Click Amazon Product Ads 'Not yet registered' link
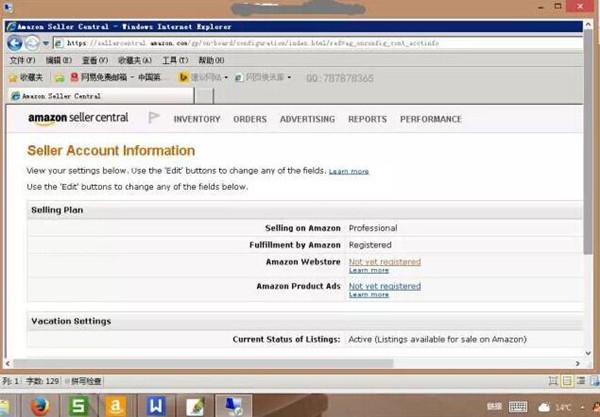Image resolution: width=600 pixels, height=417 pixels. pyautogui.click(x=384, y=286)
